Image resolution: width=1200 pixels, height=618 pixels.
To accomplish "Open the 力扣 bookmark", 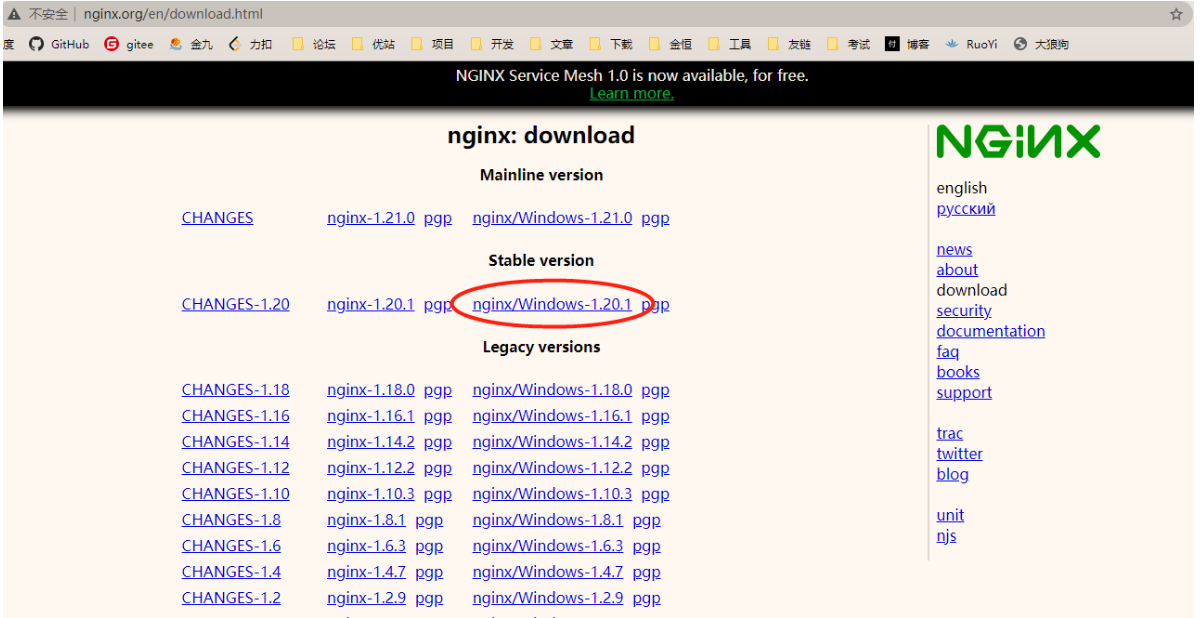I will pos(250,44).
